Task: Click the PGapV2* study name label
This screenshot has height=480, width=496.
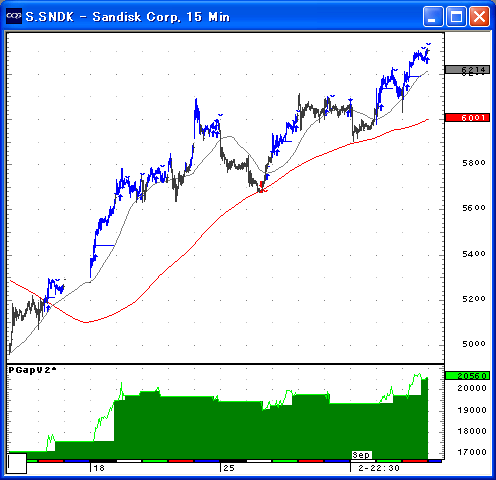Action: 32,370
